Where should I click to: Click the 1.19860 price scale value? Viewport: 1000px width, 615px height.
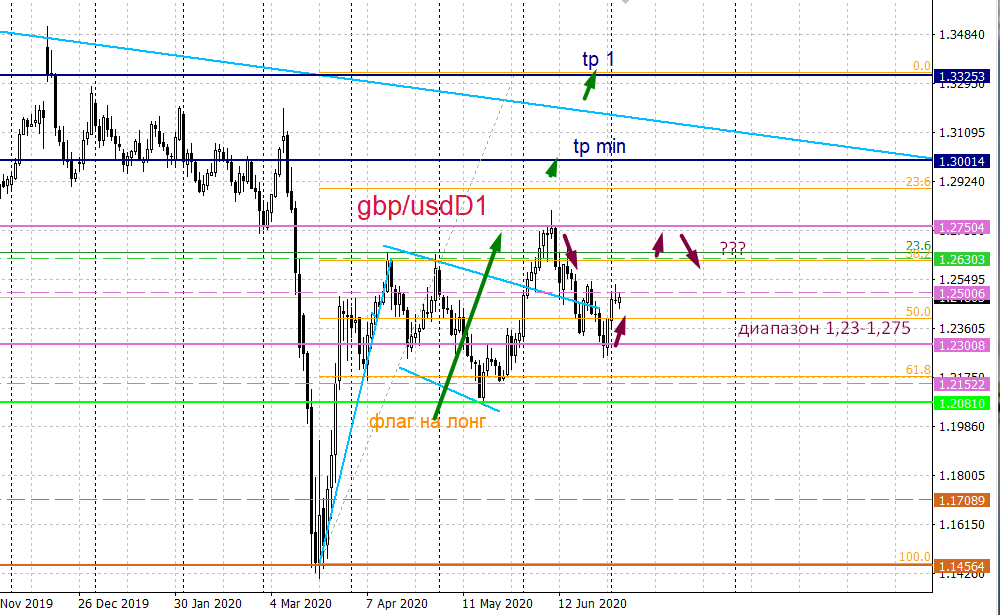962,427
